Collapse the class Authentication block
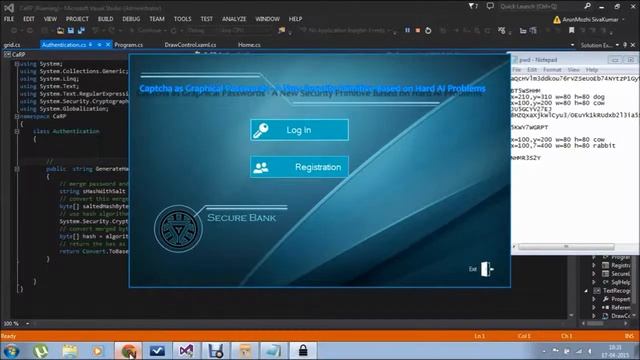The height and width of the screenshot is (360, 640). (17, 131)
